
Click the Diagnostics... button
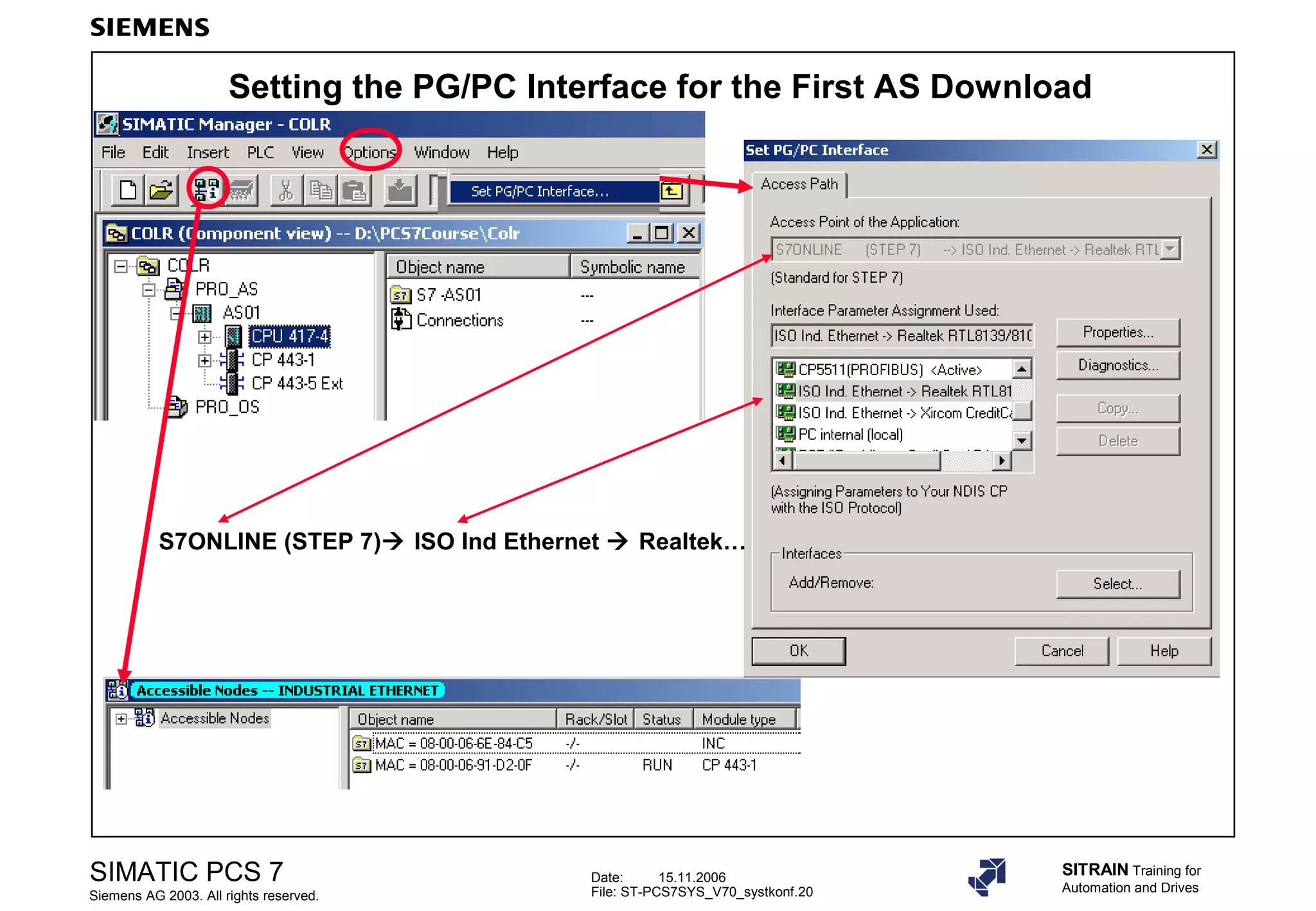point(1118,365)
